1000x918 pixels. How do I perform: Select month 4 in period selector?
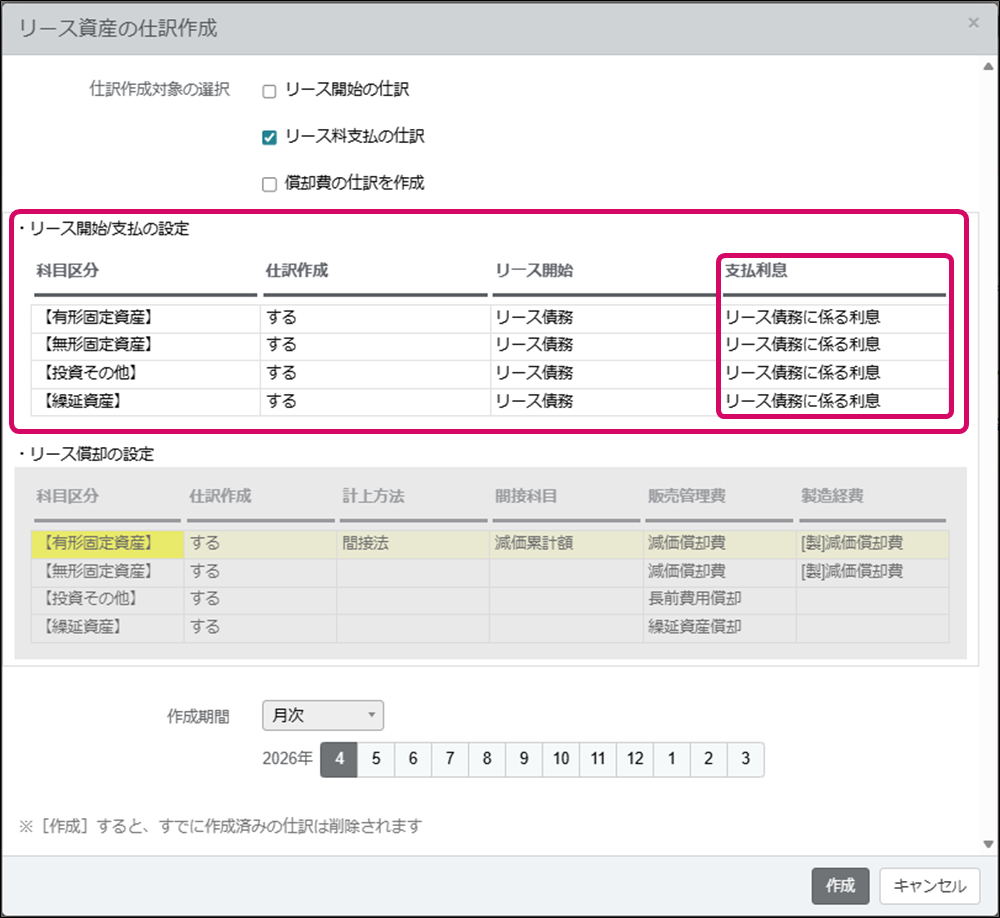click(339, 759)
